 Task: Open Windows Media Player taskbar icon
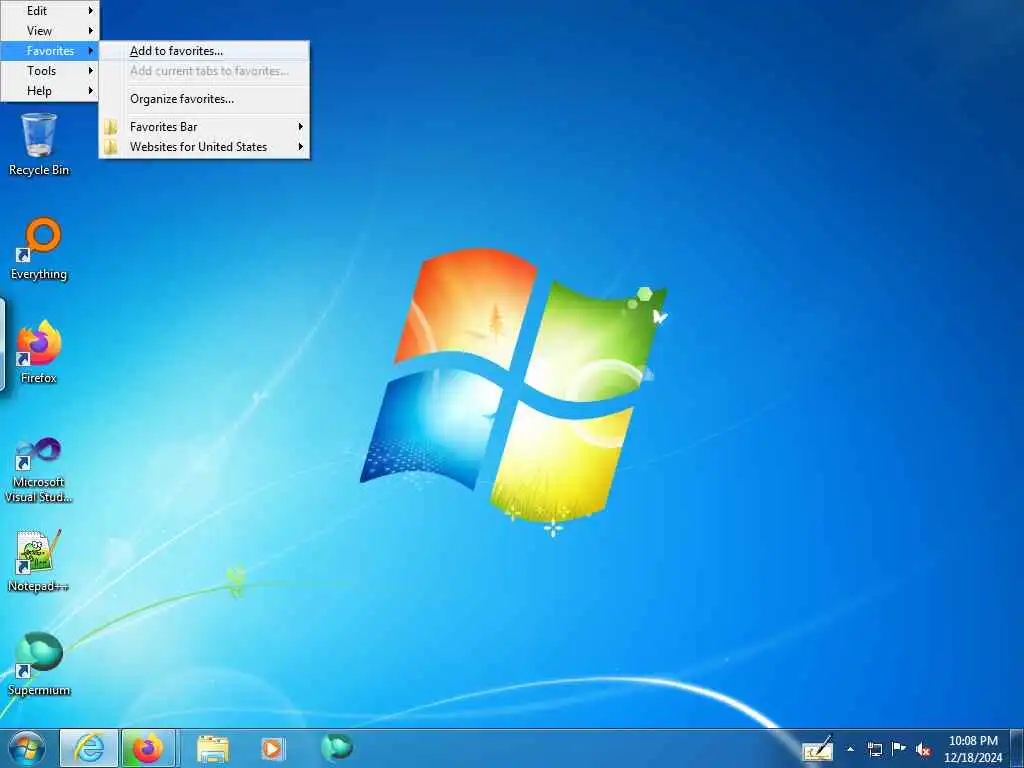[272, 749]
